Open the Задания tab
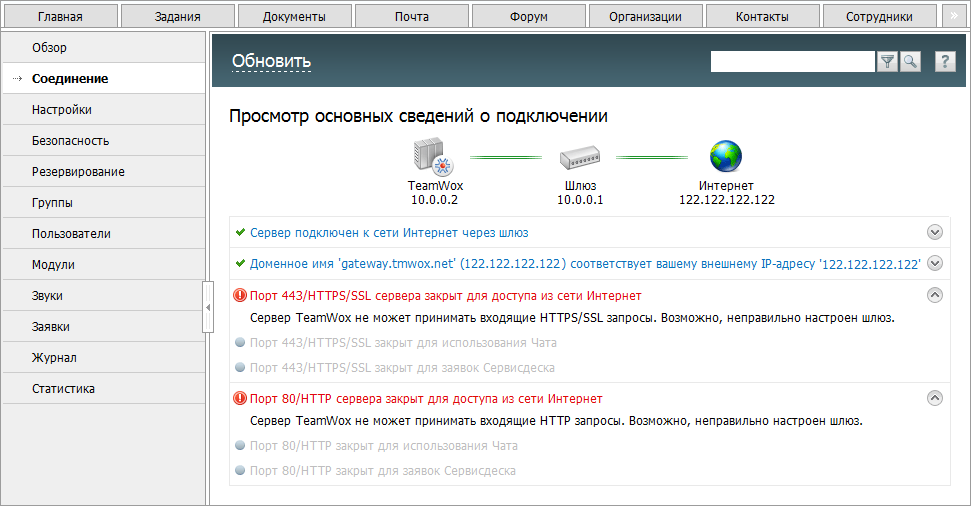The height and width of the screenshot is (506, 971). click(178, 17)
